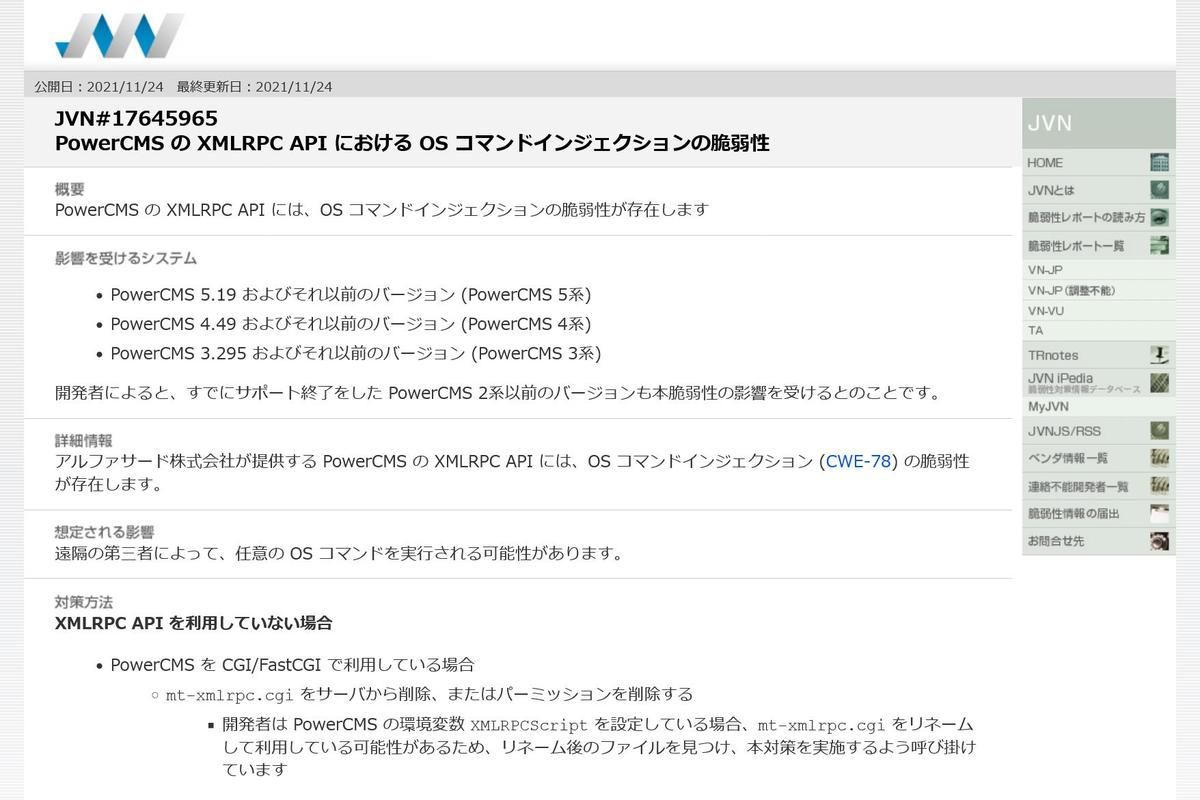The width and height of the screenshot is (1200, 800).
Task: Click the icon beside JVN iPedia
Action: 1159,383
